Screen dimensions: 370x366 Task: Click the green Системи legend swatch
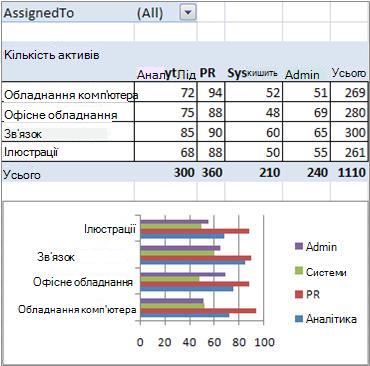(299, 270)
